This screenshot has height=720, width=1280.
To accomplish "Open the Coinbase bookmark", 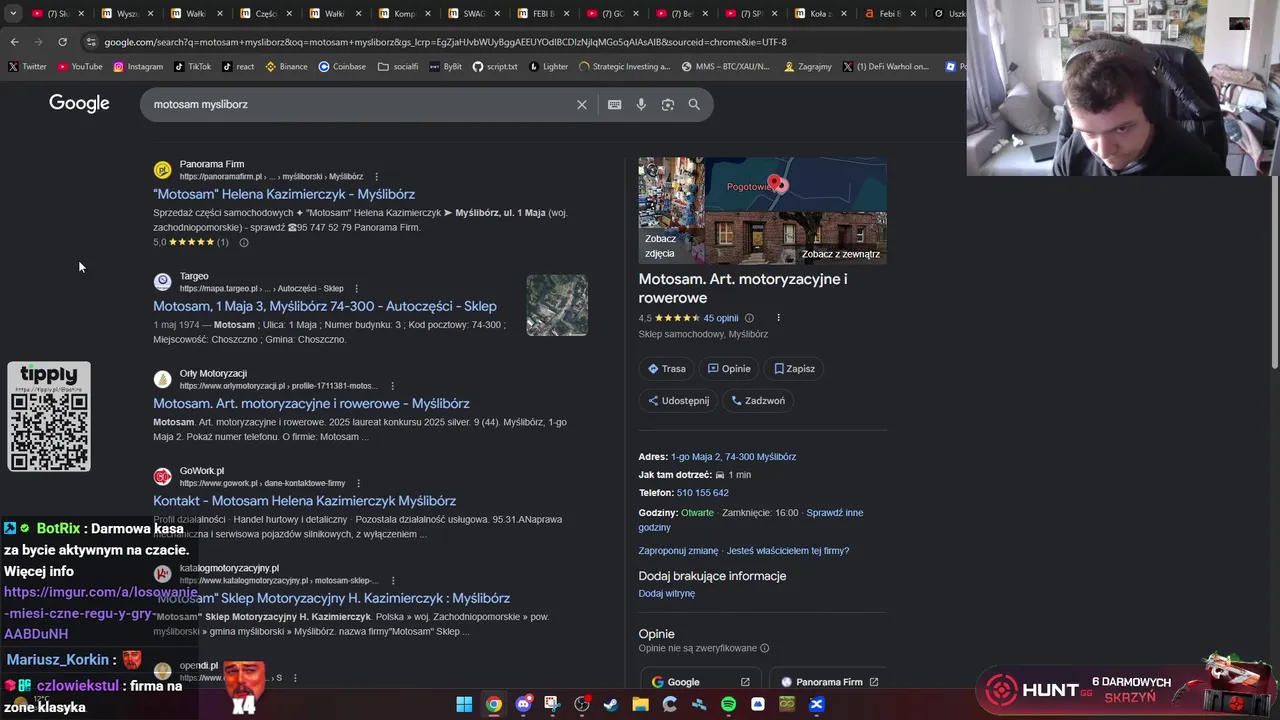I will pyautogui.click(x=342, y=67).
